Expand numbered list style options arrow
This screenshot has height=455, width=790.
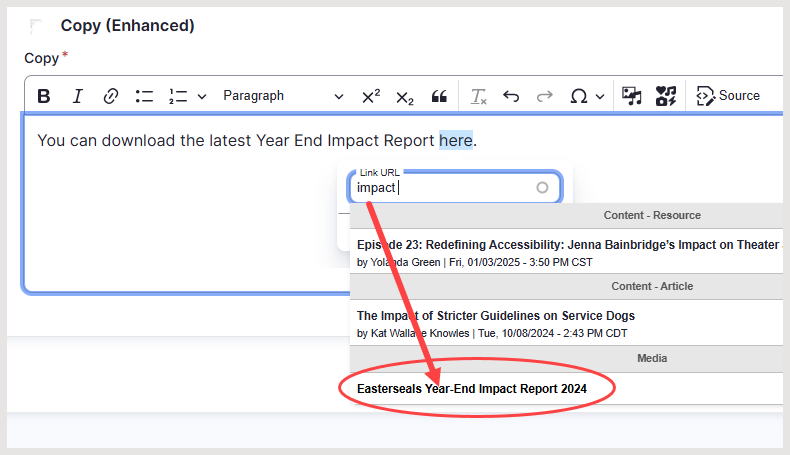pyautogui.click(x=202, y=96)
